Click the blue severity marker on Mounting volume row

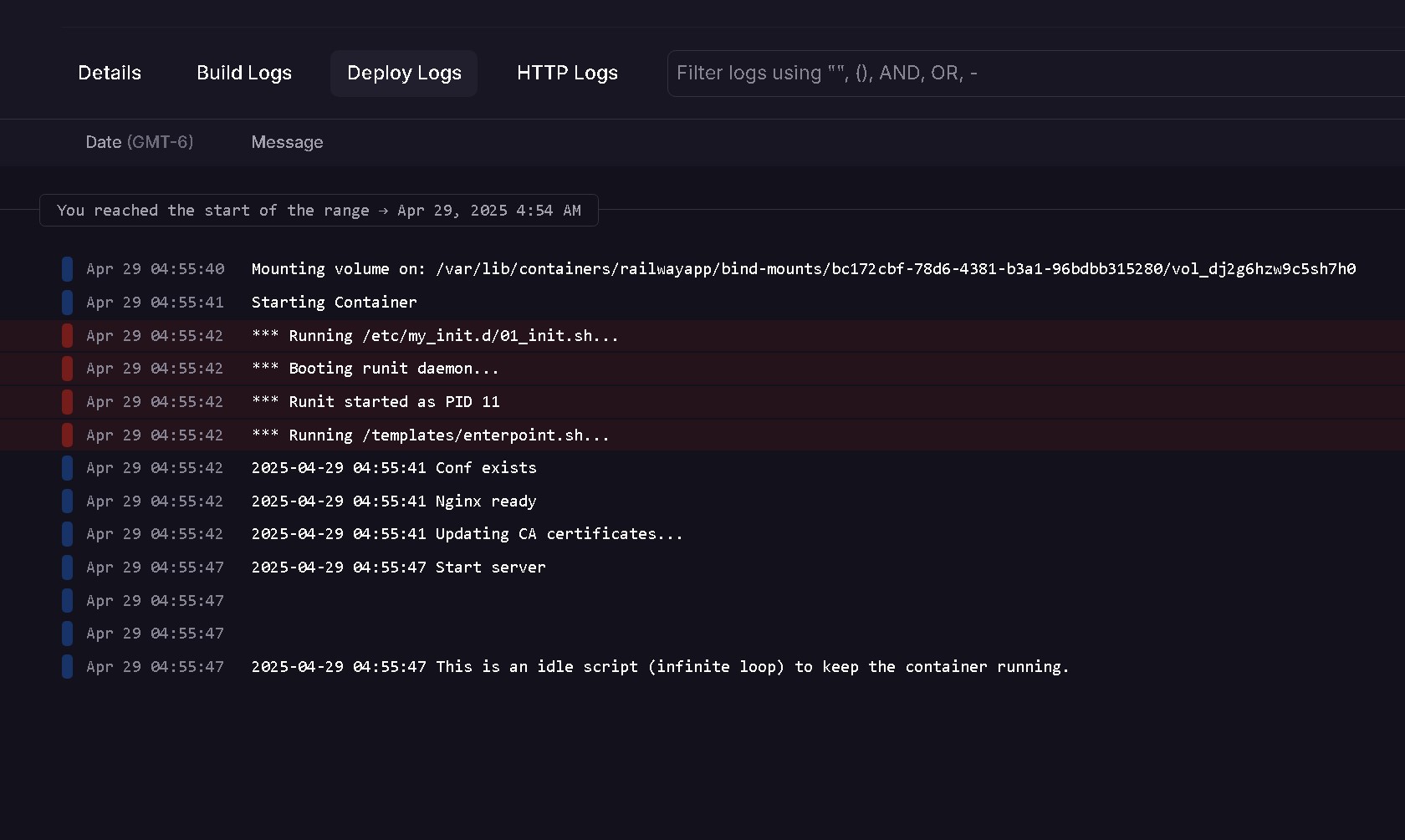67,269
